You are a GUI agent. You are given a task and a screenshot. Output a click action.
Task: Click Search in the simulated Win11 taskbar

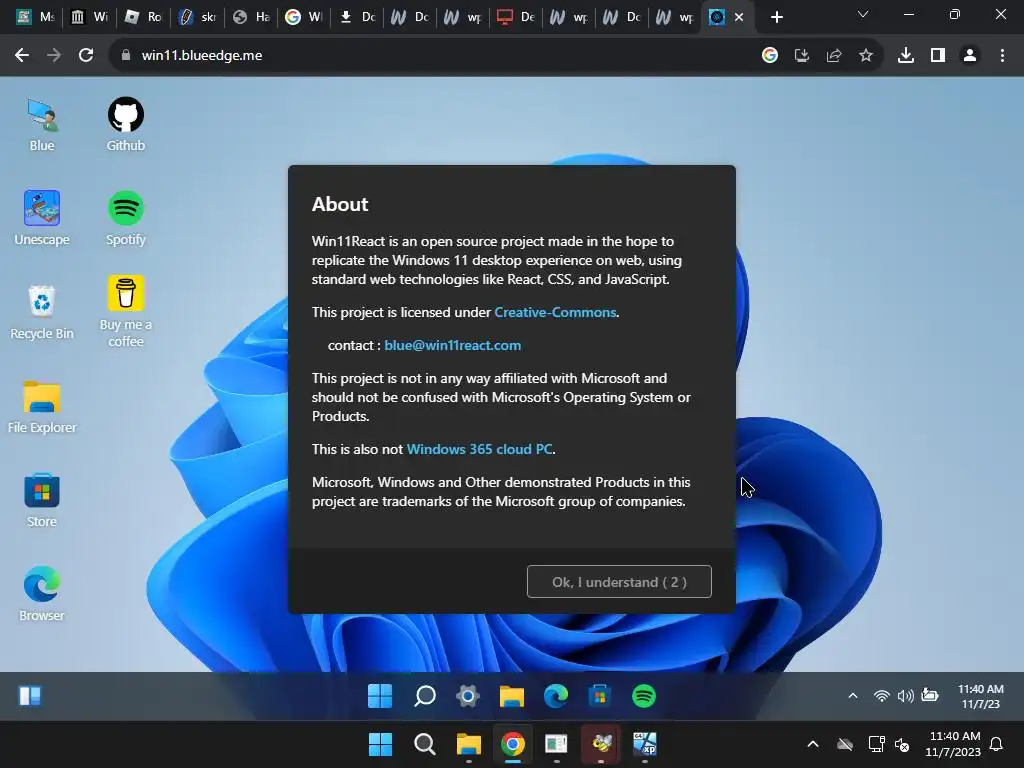[x=424, y=696]
